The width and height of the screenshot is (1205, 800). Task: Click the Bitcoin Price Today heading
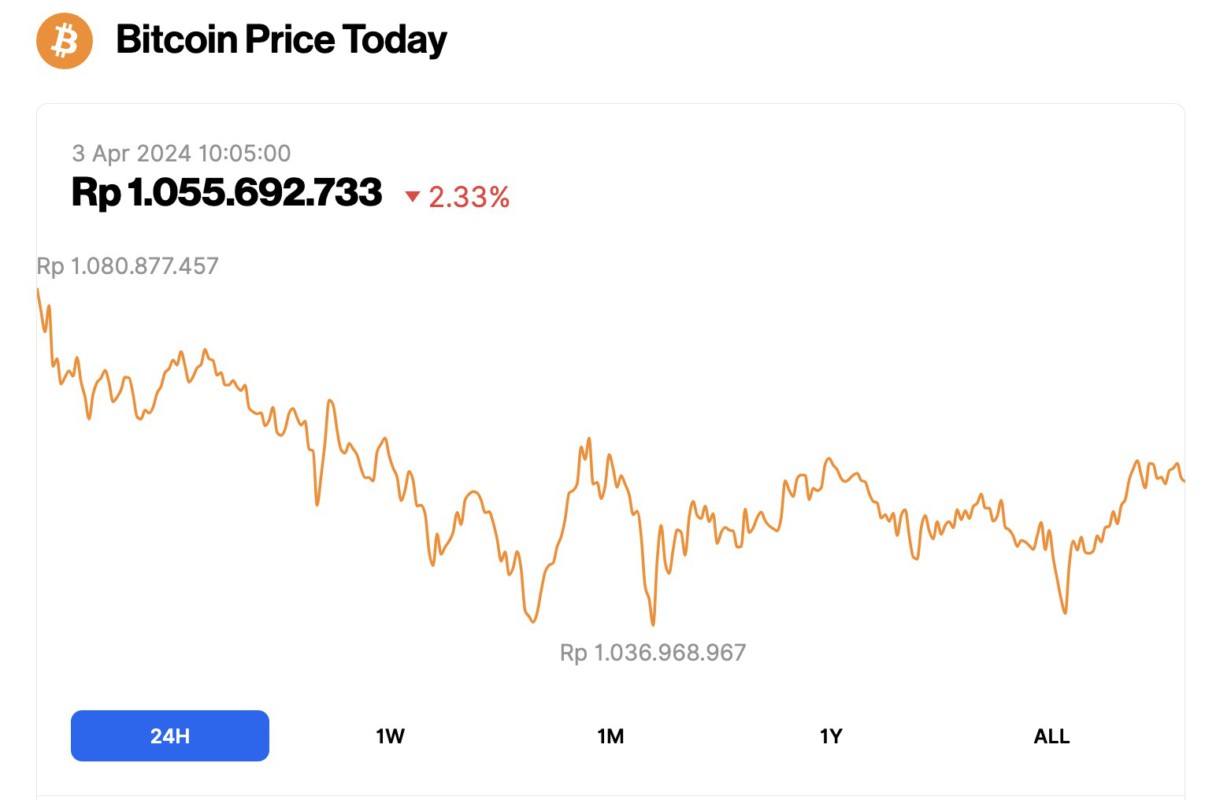tap(282, 41)
